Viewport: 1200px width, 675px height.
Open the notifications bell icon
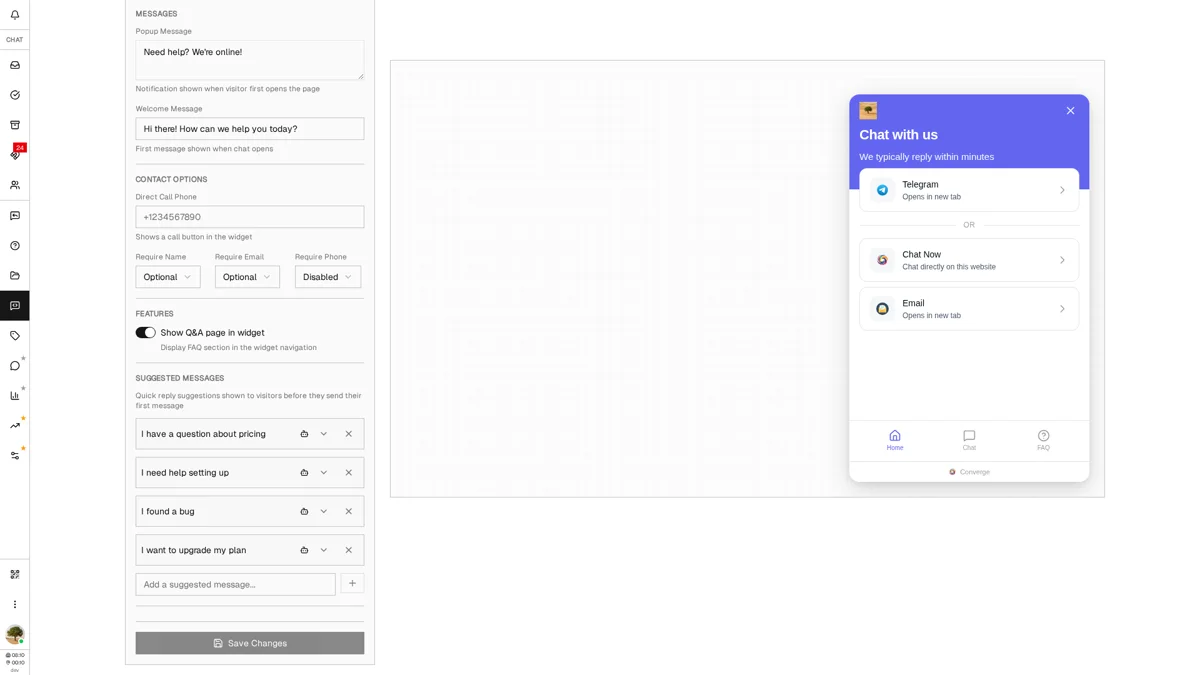[x=14, y=15]
